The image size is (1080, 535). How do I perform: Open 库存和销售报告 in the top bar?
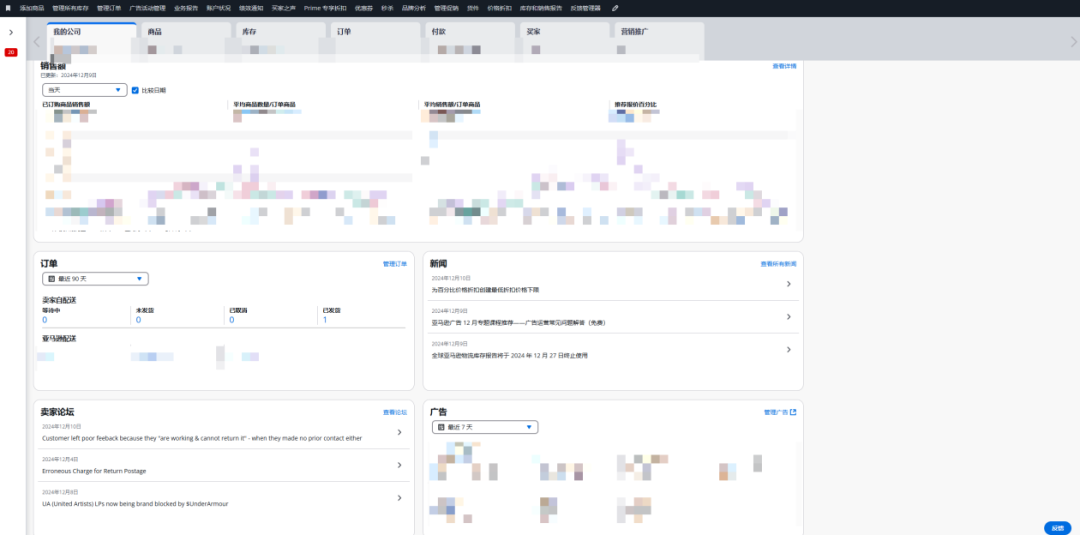[x=541, y=8]
